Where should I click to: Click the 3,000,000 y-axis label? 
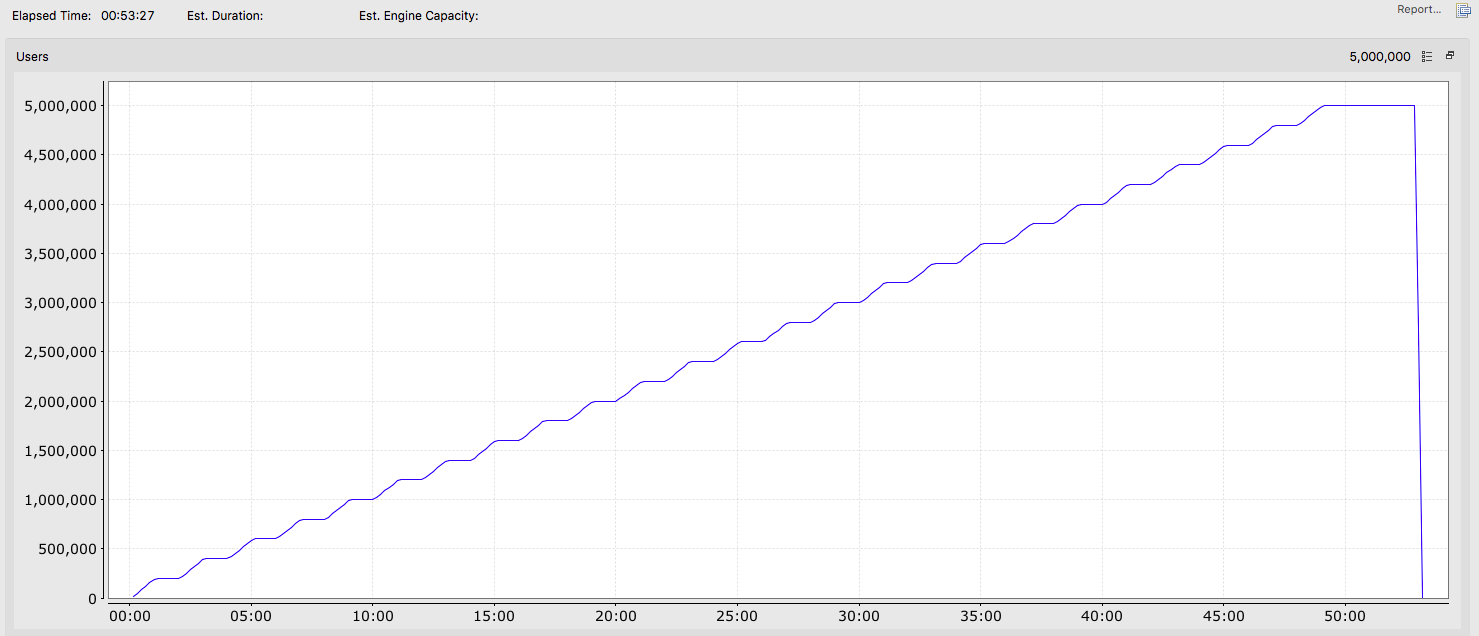(x=60, y=303)
